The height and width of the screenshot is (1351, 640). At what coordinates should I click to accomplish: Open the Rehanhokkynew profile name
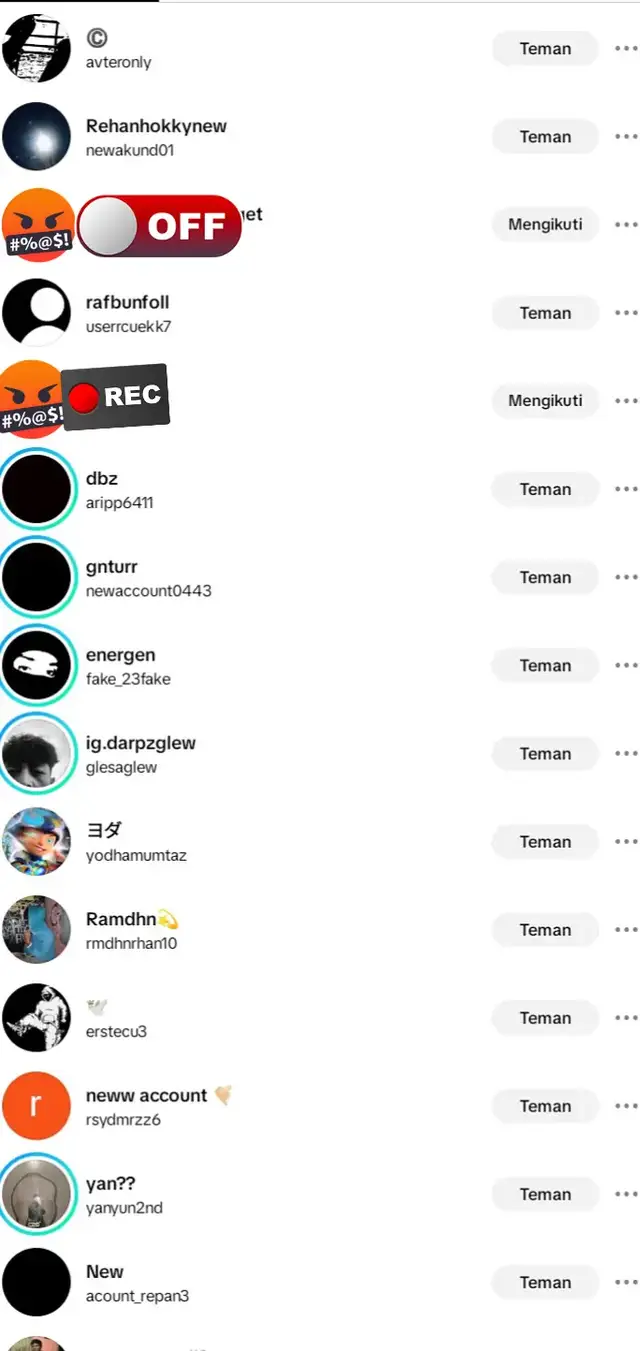156,126
